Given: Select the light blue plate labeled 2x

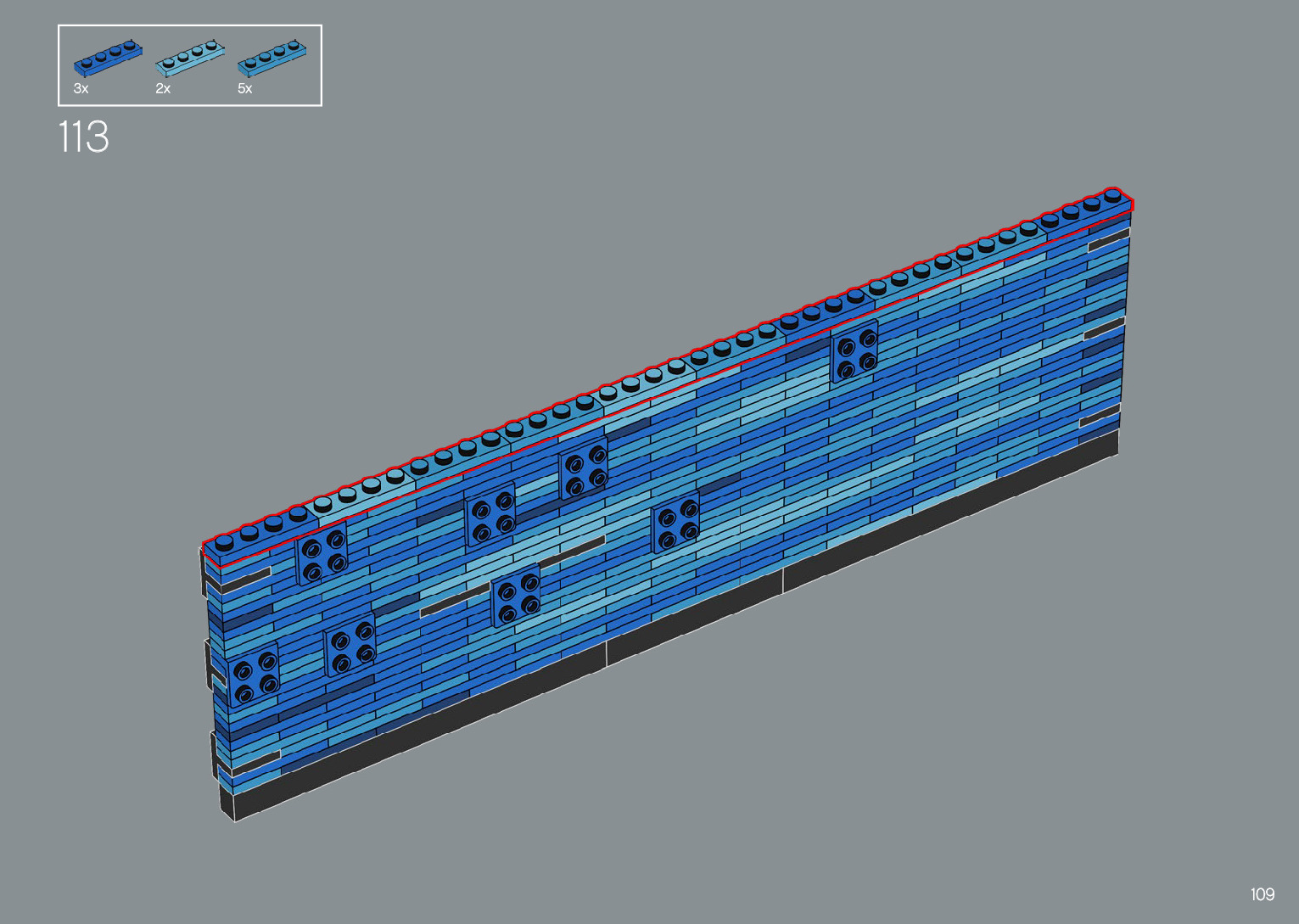Looking at the screenshot, I should [x=189, y=58].
